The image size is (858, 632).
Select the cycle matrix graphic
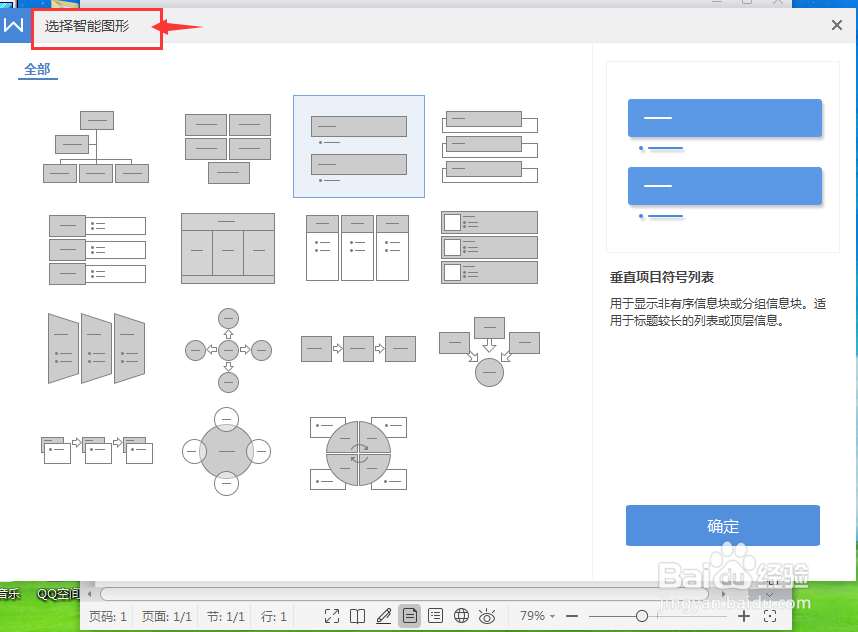358,453
